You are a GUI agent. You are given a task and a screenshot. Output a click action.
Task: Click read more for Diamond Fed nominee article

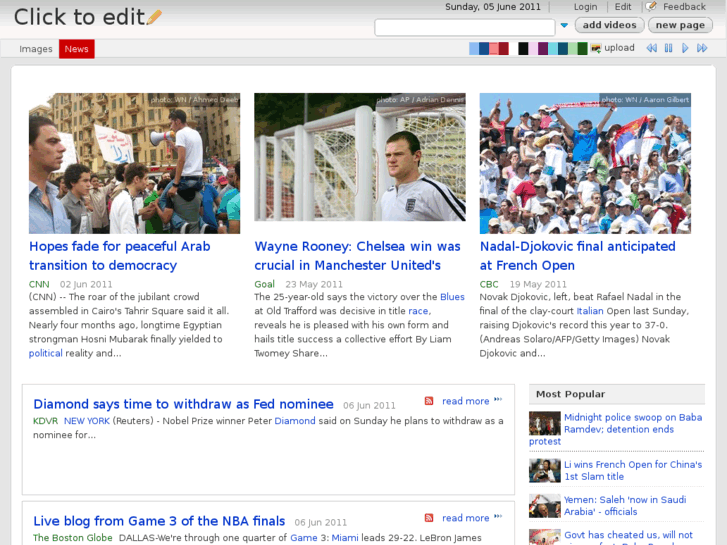click(x=466, y=401)
